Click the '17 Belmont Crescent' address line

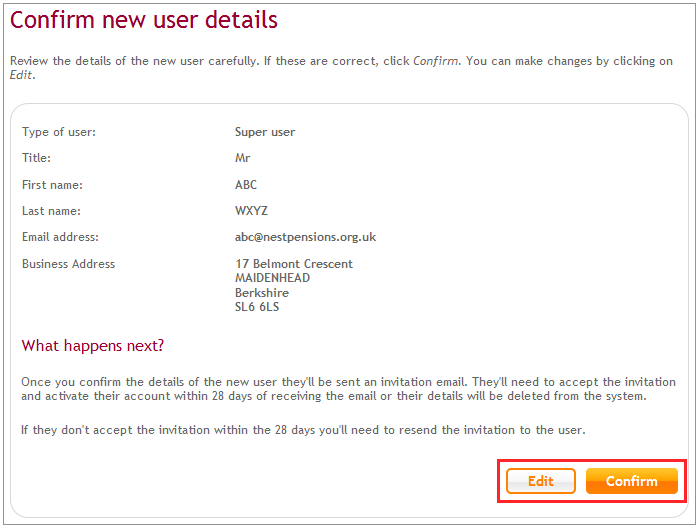(293, 264)
